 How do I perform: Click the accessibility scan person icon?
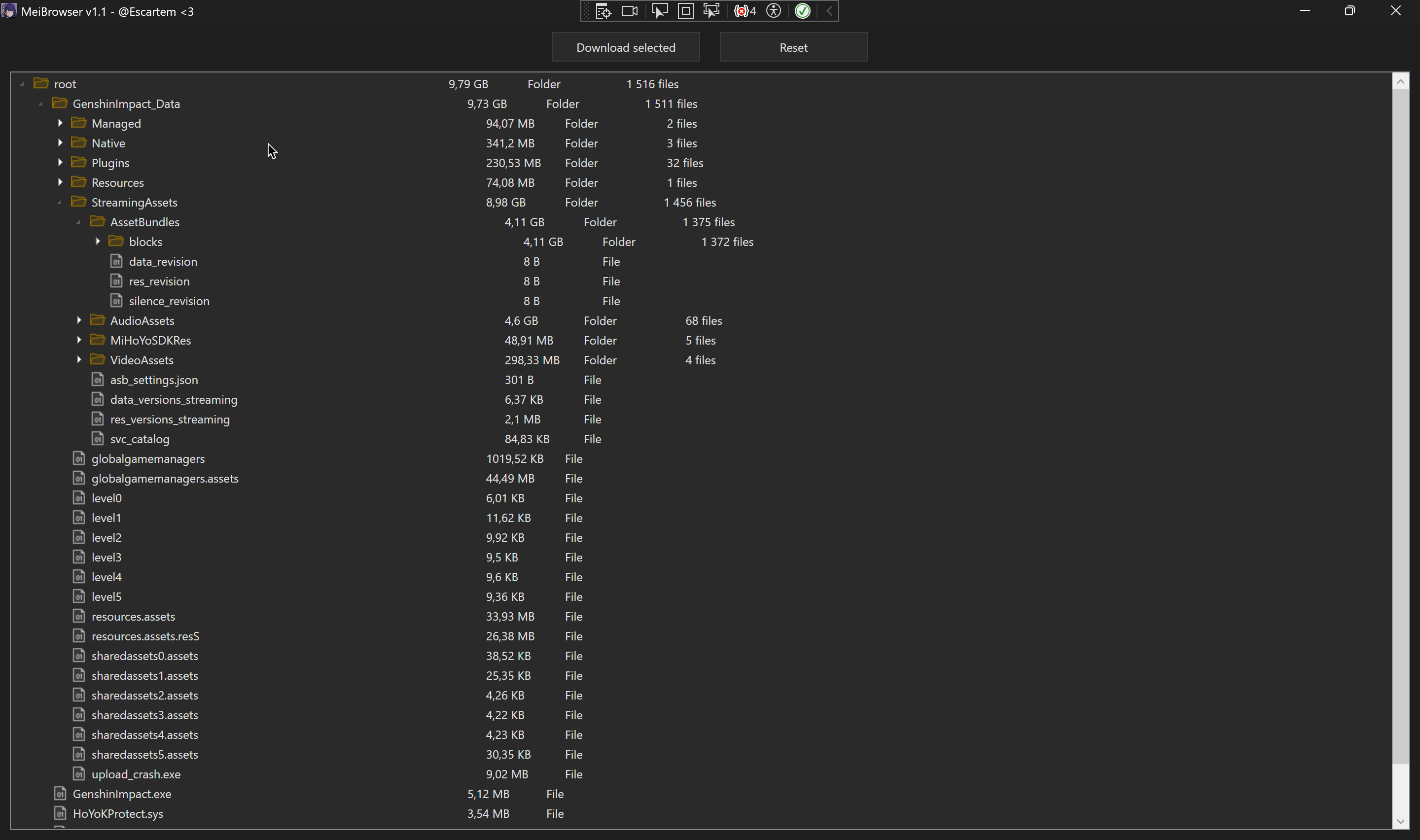pyautogui.click(x=773, y=11)
